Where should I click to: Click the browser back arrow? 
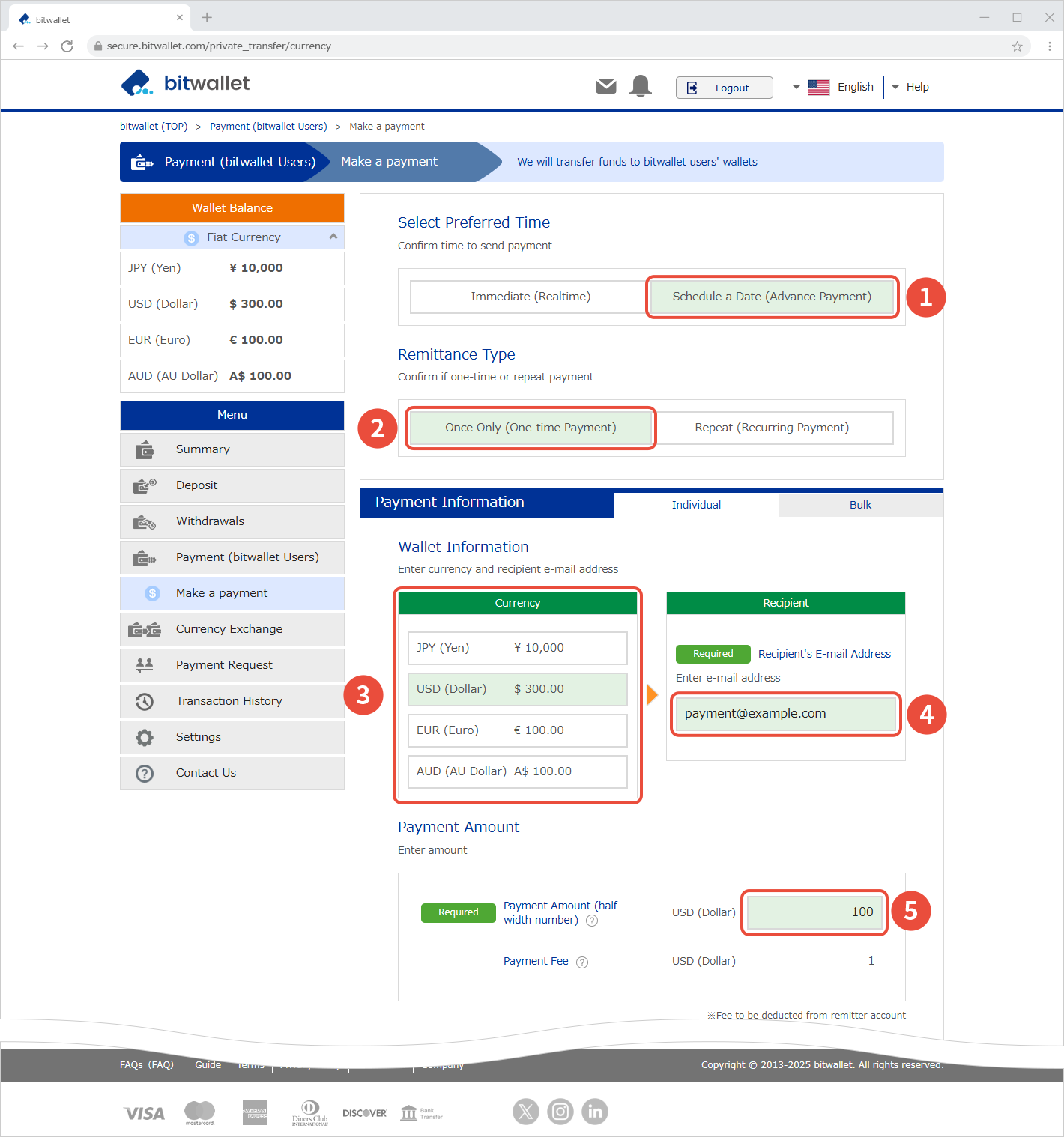(x=19, y=46)
